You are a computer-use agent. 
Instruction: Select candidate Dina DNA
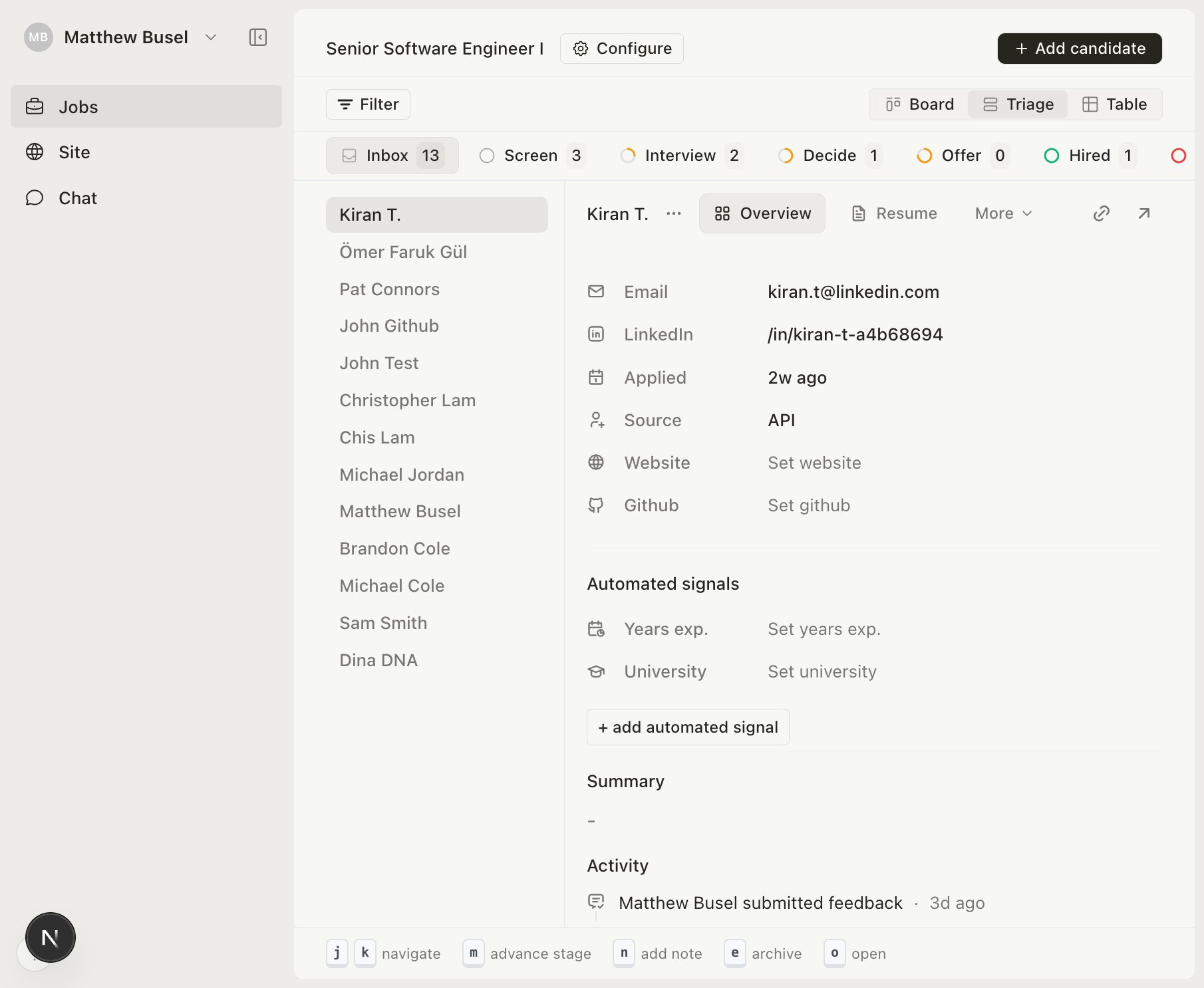point(437,660)
